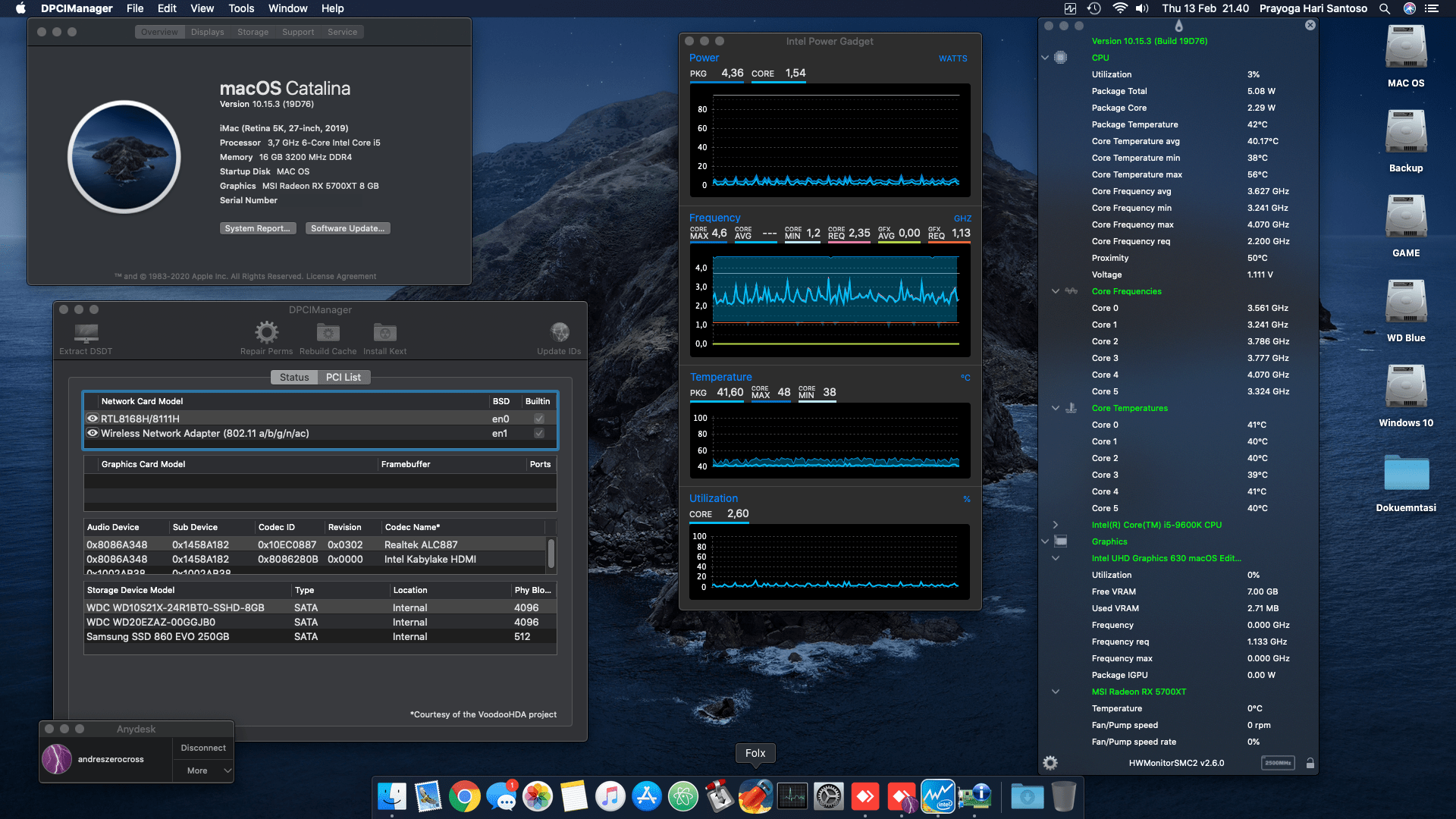Toggle visibility eye for RTL8168H/8111H card
This screenshot has height=819, width=1456.
pyautogui.click(x=93, y=418)
